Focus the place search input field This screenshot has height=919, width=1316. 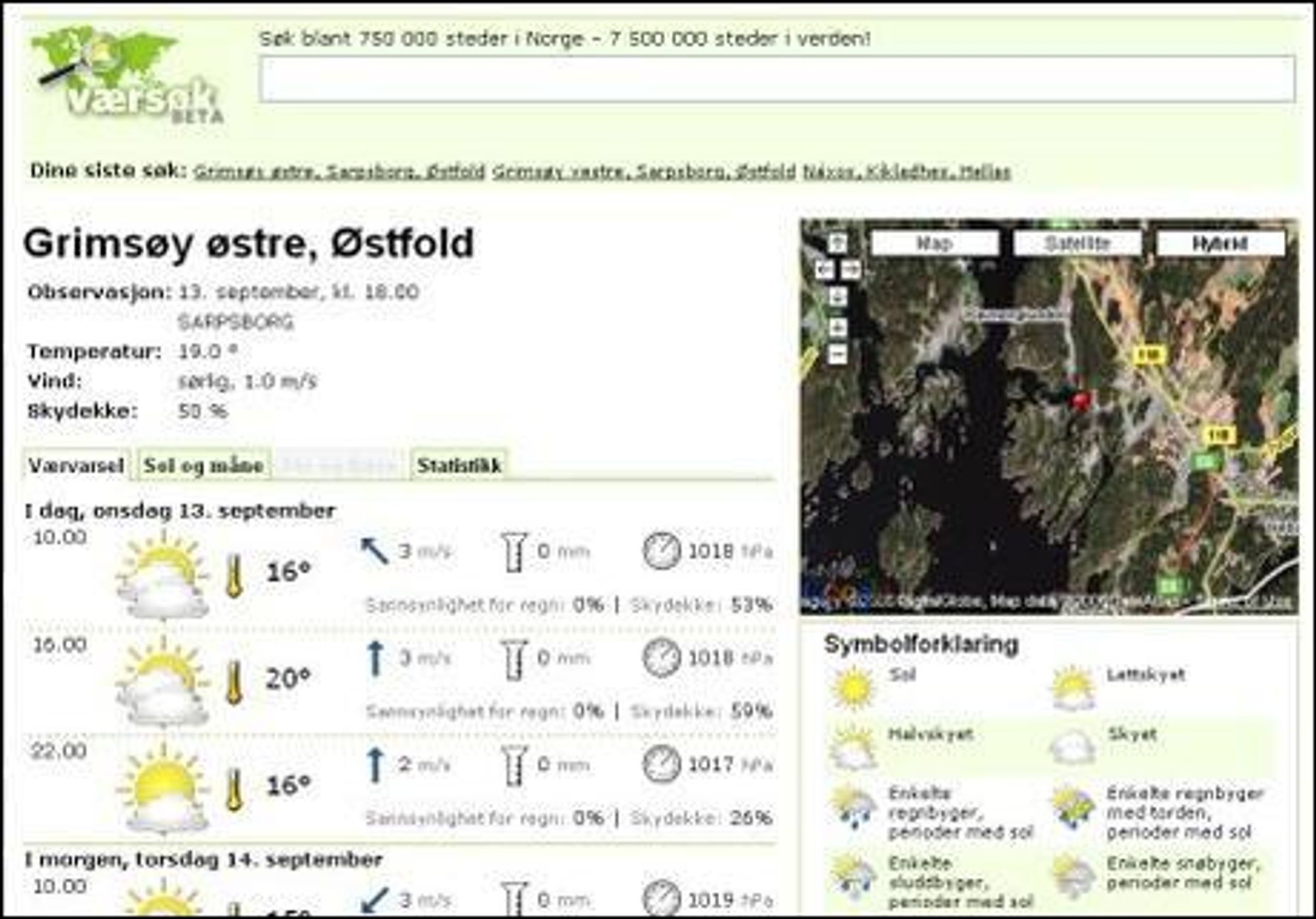coord(777,79)
